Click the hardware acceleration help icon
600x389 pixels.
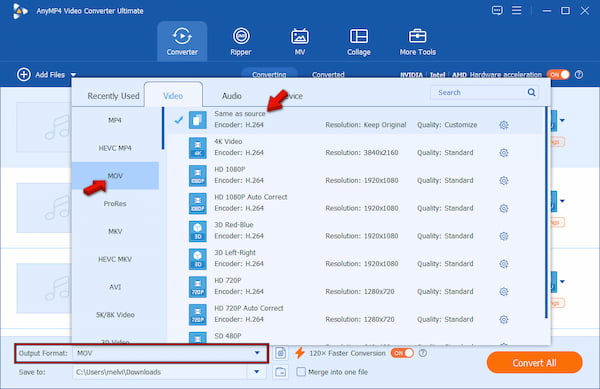coord(579,75)
